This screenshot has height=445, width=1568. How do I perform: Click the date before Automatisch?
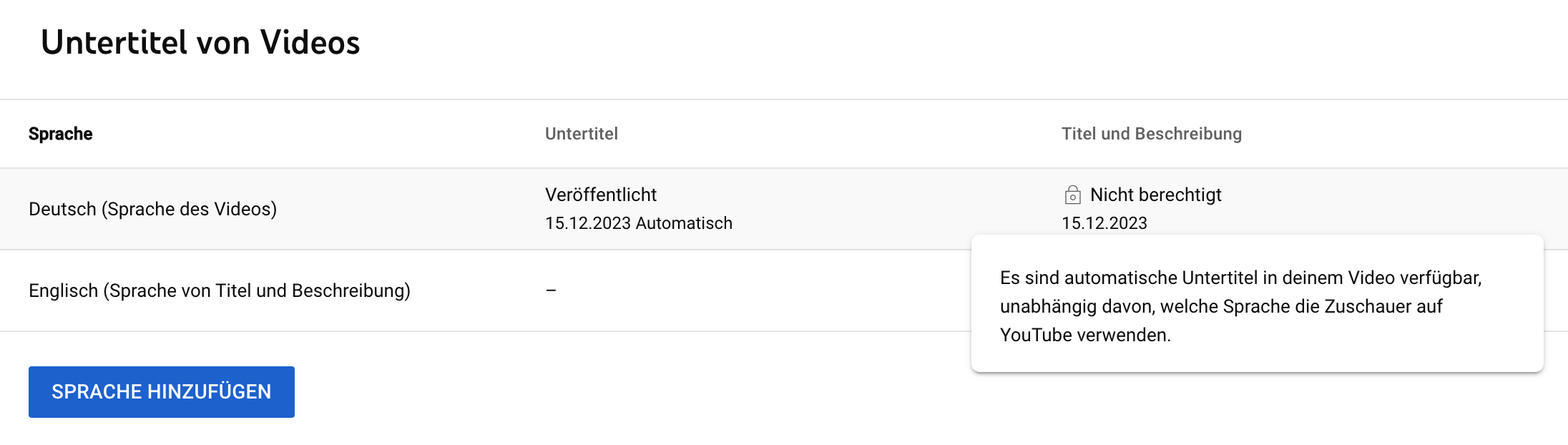pyautogui.click(x=587, y=223)
